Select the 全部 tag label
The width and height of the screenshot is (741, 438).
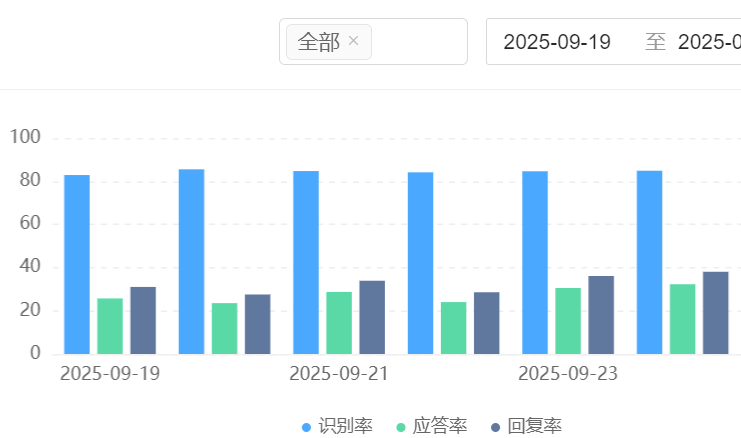318,42
